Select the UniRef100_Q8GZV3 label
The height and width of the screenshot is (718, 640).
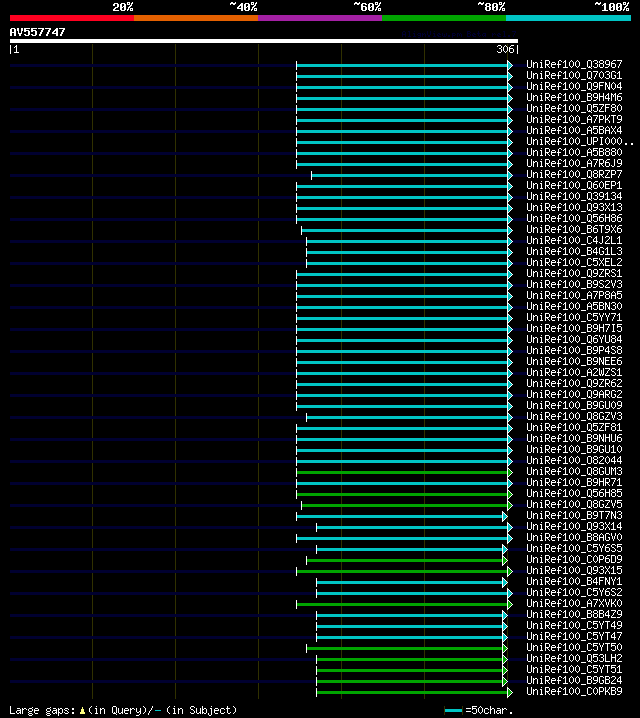point(574,416)
